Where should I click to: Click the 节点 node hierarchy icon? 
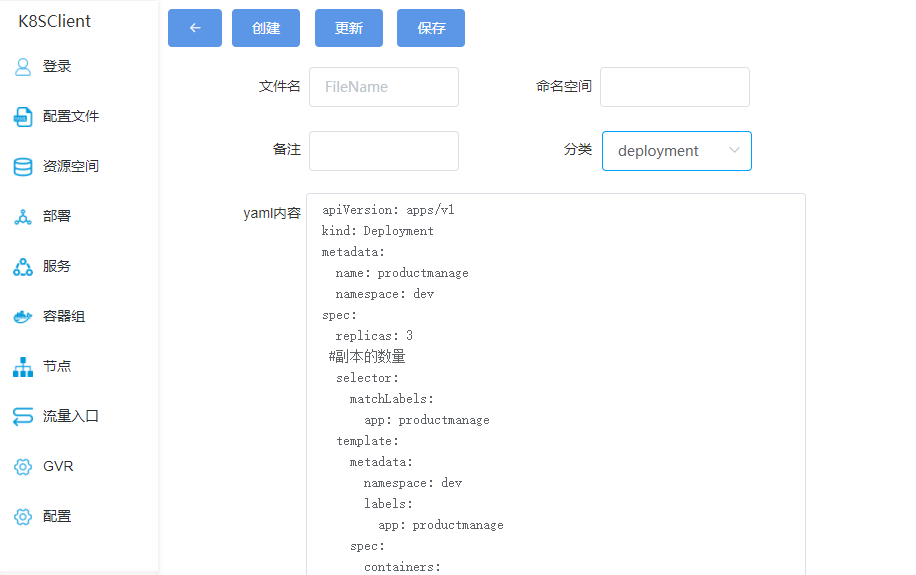coord(23,367)
